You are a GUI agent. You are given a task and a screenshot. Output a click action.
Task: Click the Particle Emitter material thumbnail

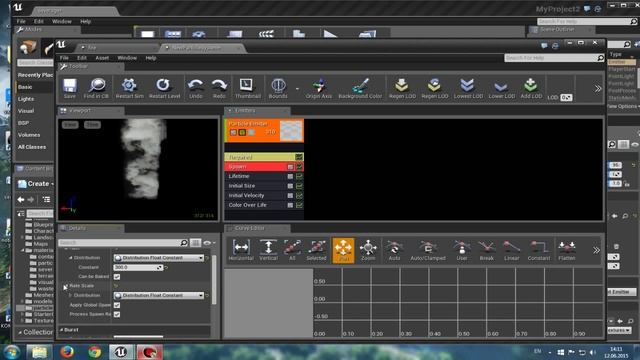(x=291, y=131)
